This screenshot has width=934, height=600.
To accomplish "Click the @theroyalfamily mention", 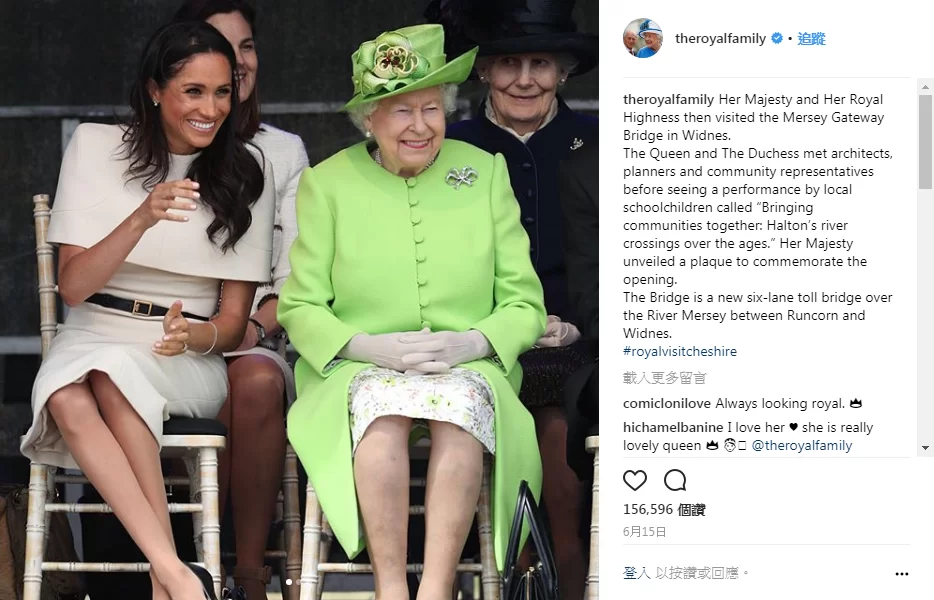I will point(802,446).
